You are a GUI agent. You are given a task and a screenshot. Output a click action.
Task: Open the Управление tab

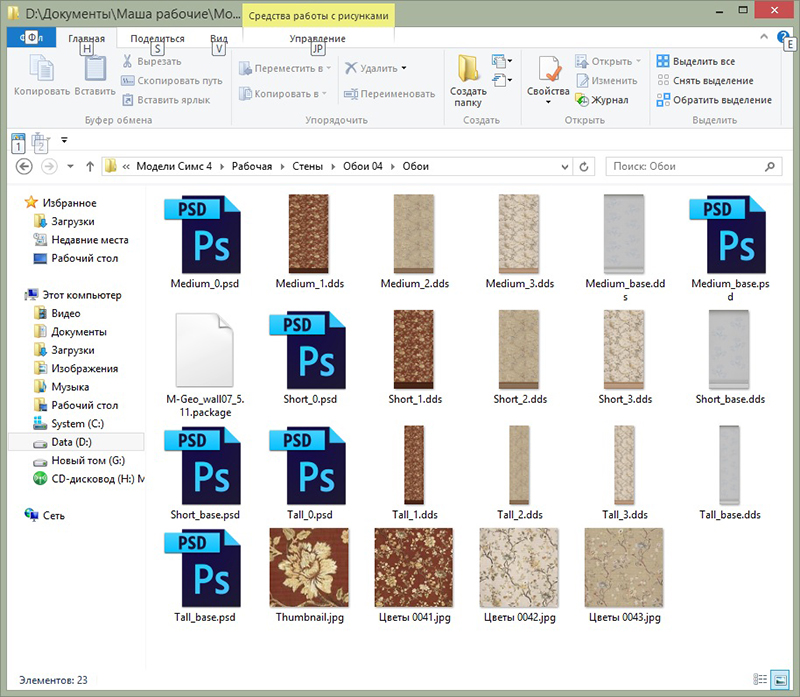[x=317, y=38]
